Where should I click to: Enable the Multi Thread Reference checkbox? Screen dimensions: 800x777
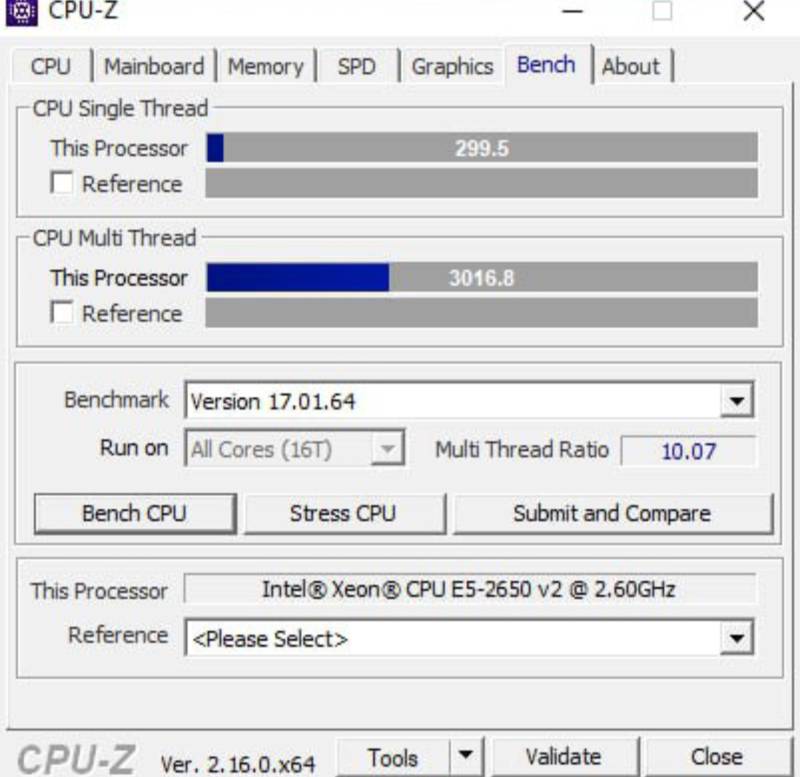[x=62, y=312]
